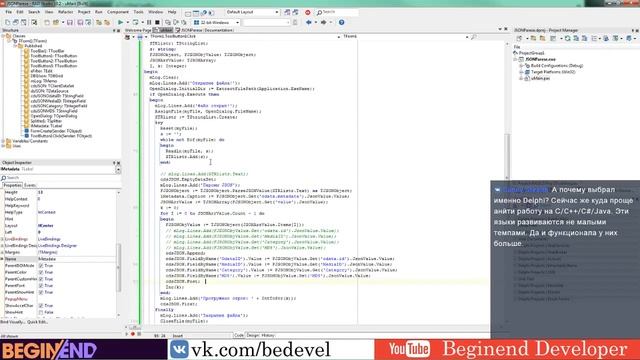Image resolution: width=640 pixels, height=360 pixels.
Task: Click the Project Manager expand list icon
Action: 594,38
